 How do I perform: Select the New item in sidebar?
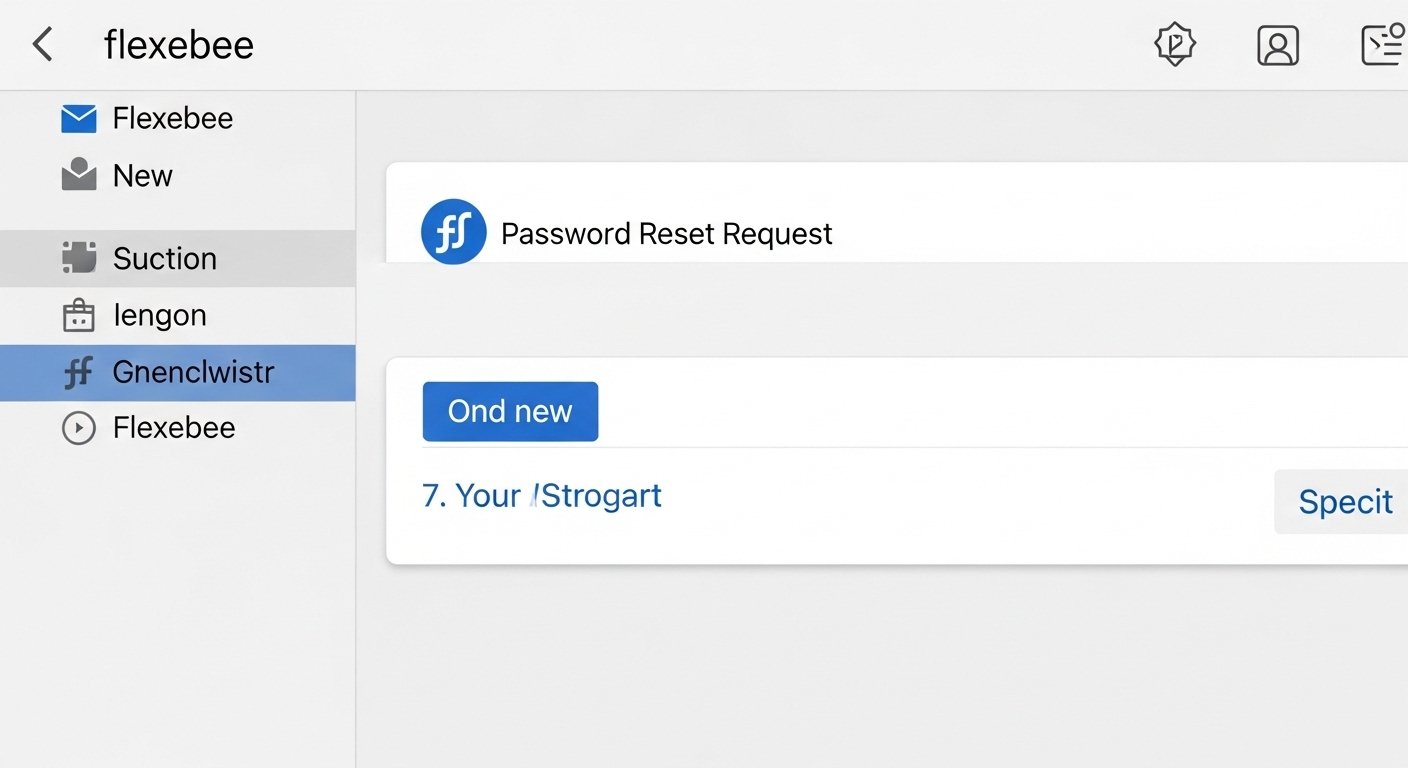pyautogui.click(x=143, y=176)
